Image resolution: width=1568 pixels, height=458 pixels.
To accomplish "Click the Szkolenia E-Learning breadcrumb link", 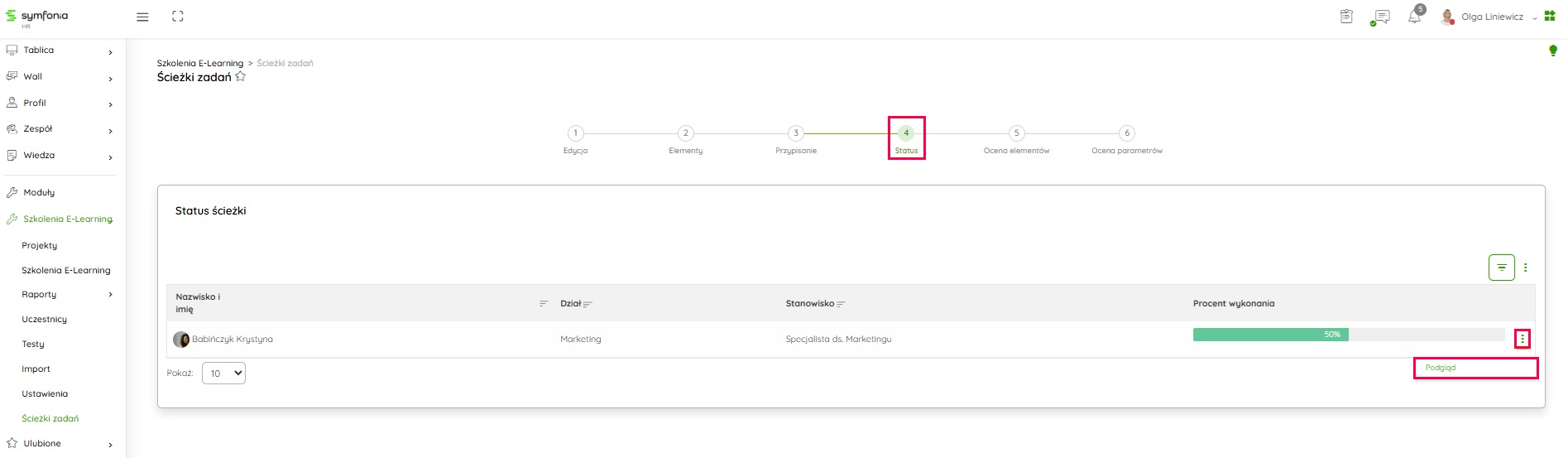I will pos(200,63).
